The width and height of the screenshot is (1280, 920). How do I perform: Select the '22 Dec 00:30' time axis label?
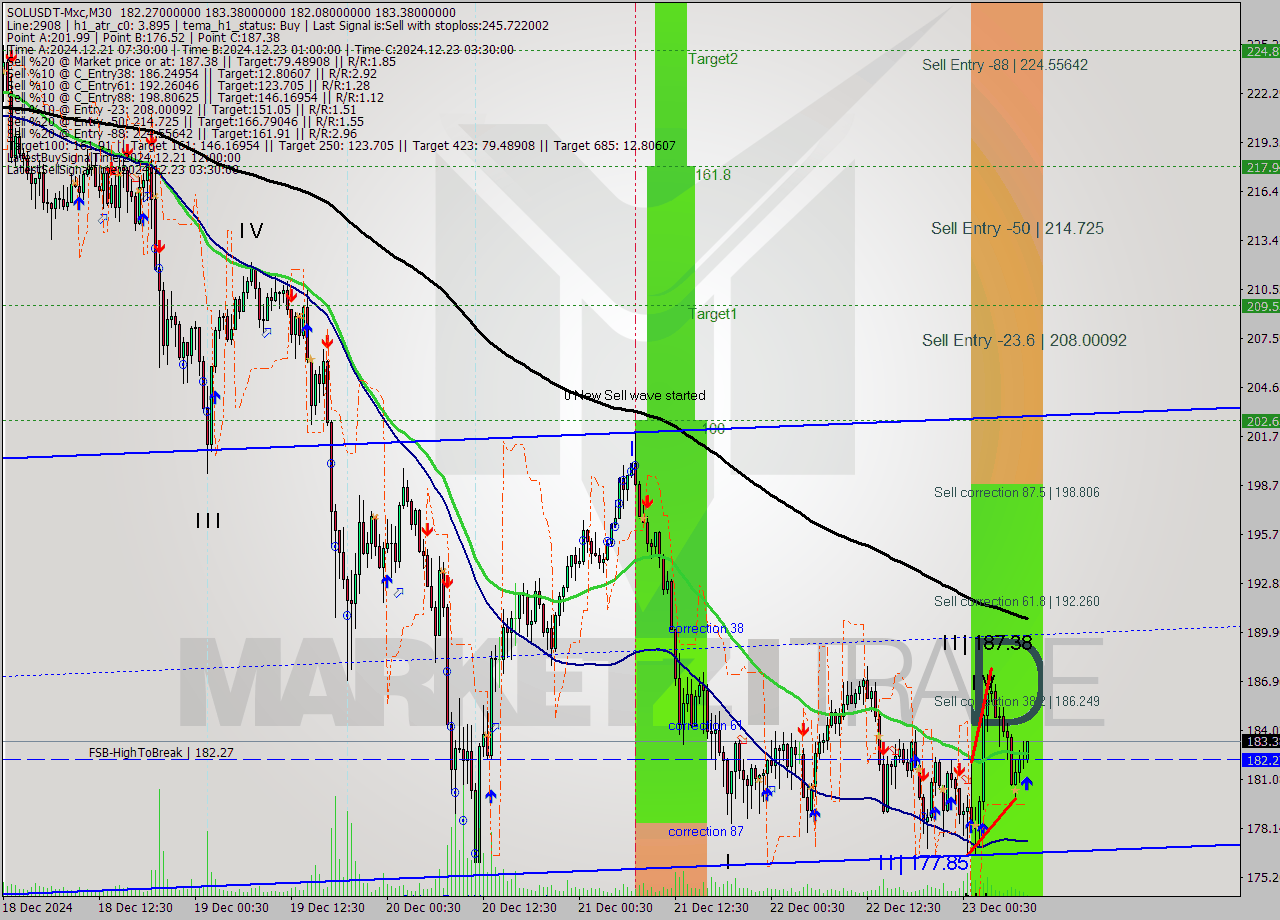point(806,908)
